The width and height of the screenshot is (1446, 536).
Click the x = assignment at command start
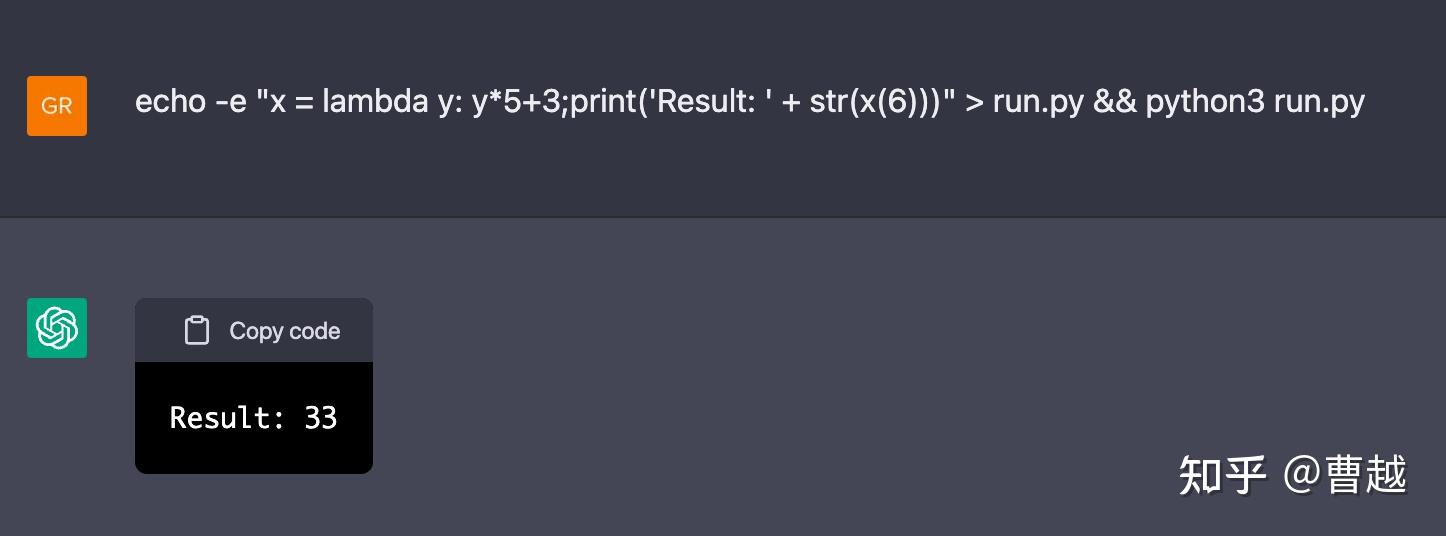pos(291,102)
